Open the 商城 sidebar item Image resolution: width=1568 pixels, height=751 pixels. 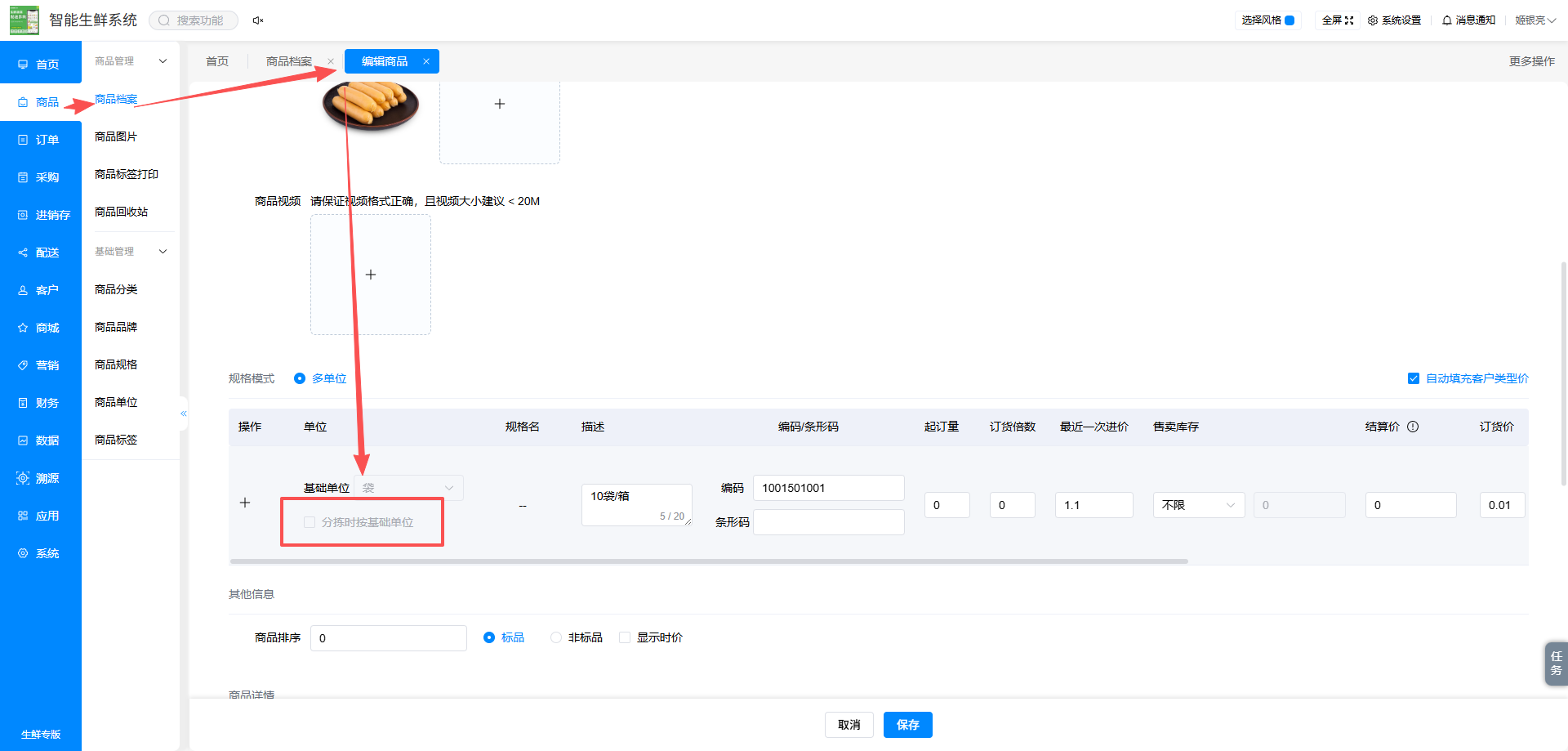point(41,328)
